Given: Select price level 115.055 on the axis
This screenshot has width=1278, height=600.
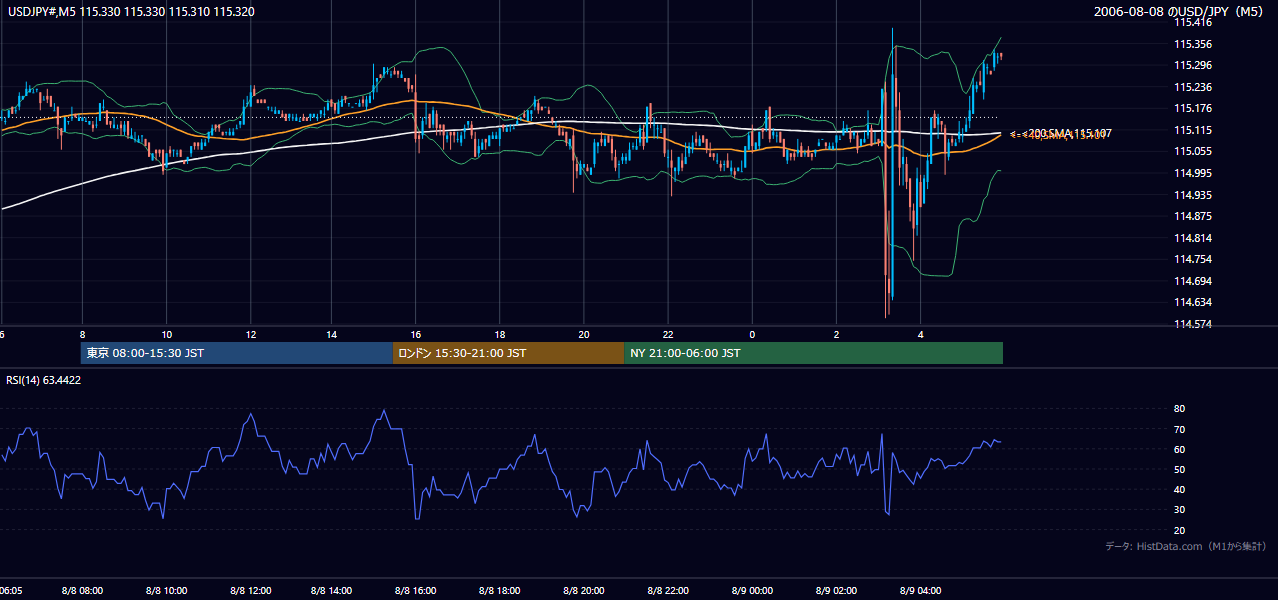Looking at the screenshot, I should pyautogui.click(x=1195, y=151).
